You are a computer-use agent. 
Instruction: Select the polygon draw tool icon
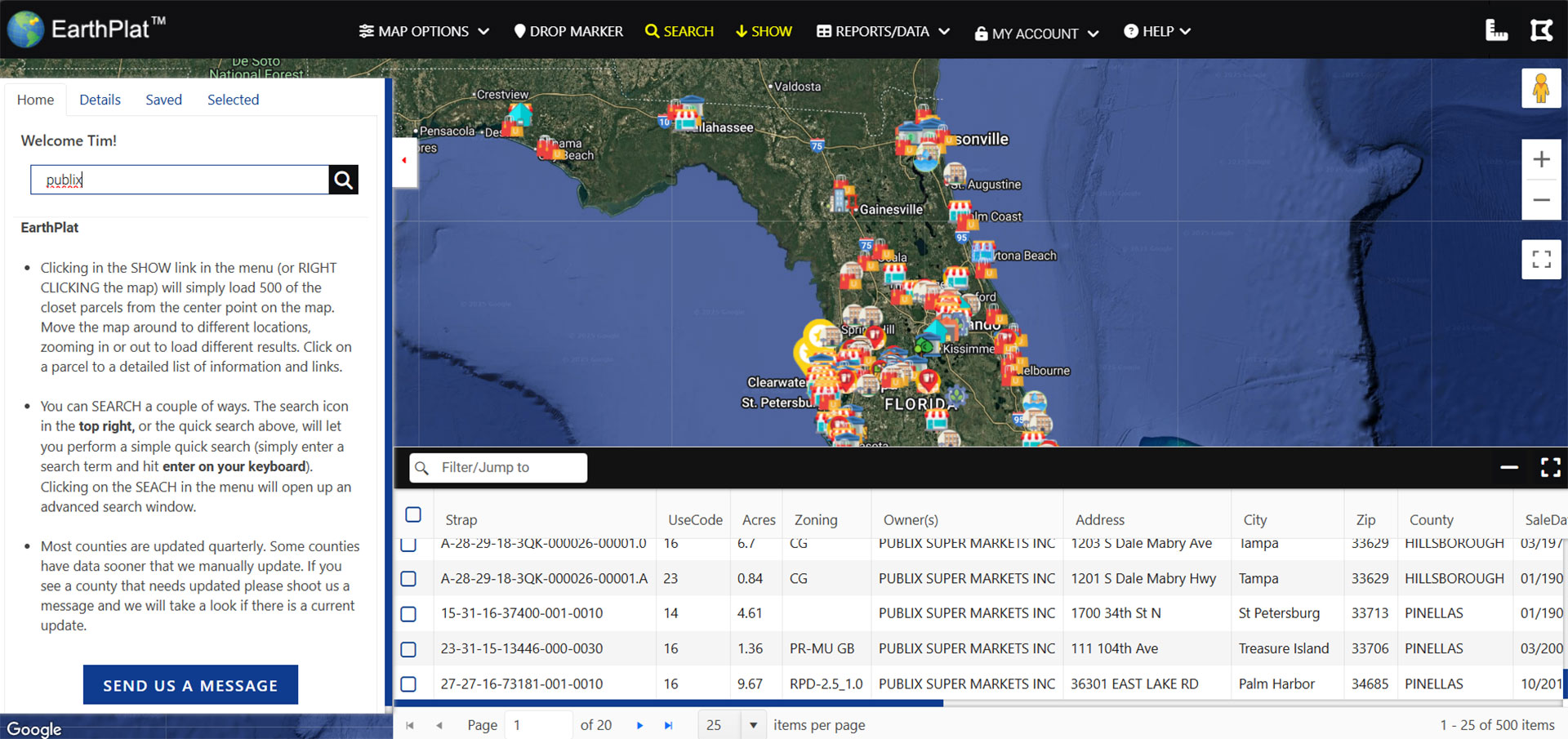click(x=1541, y=30)
